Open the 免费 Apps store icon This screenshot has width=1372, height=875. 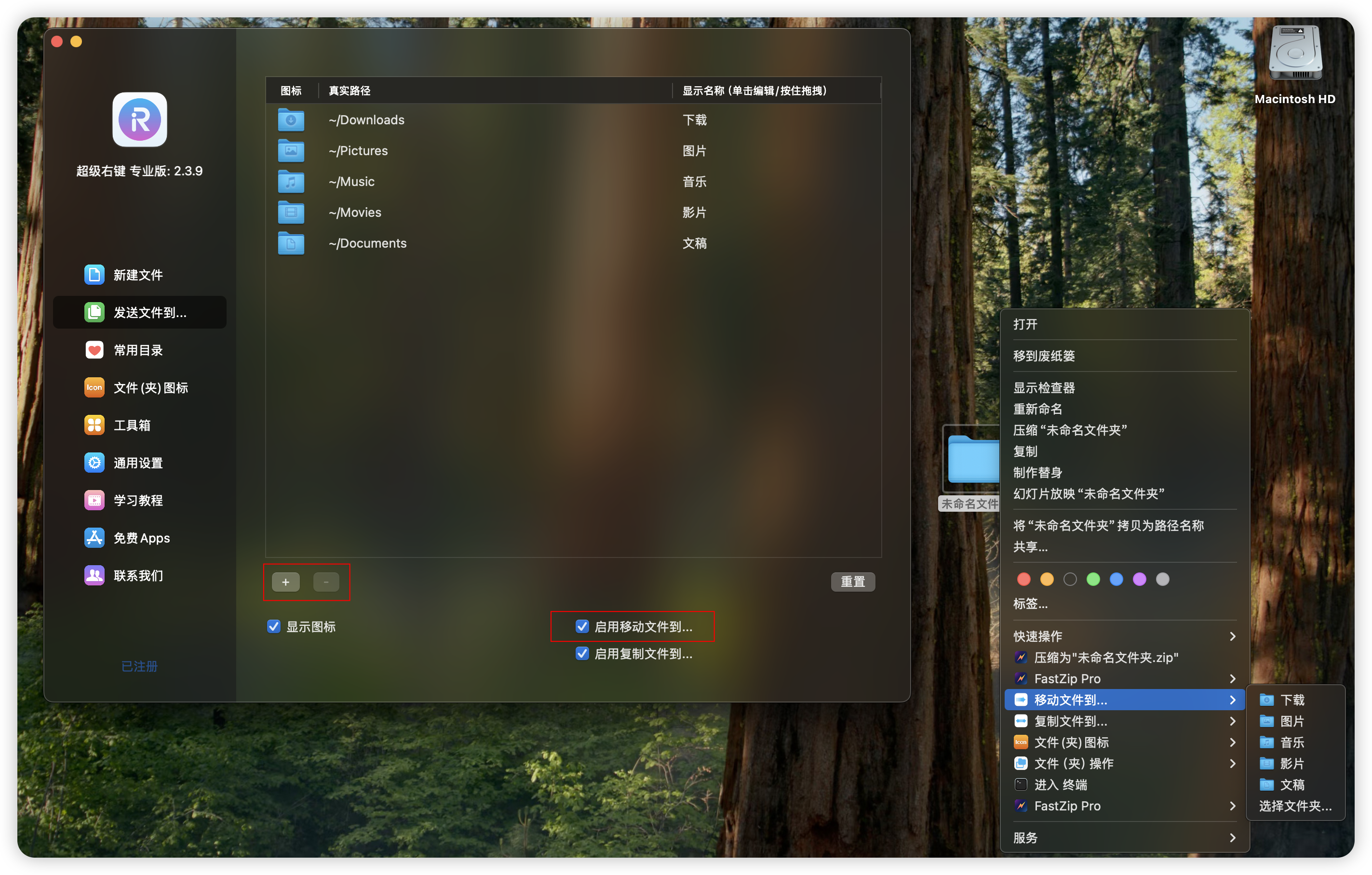[94, 538]
